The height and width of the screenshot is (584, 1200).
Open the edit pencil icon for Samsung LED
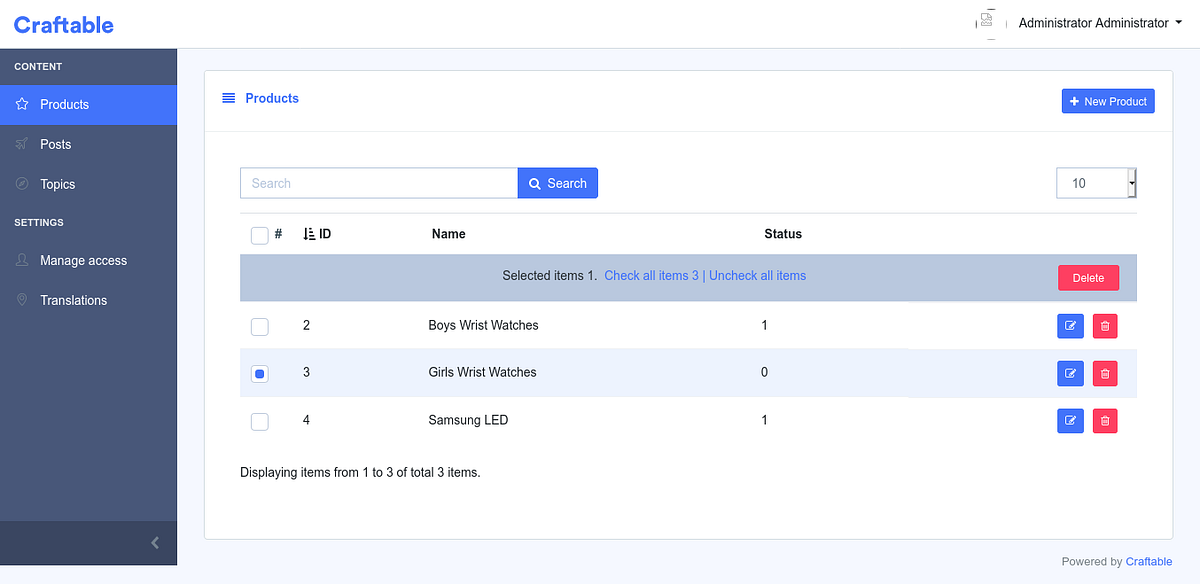coord(1070,420)
